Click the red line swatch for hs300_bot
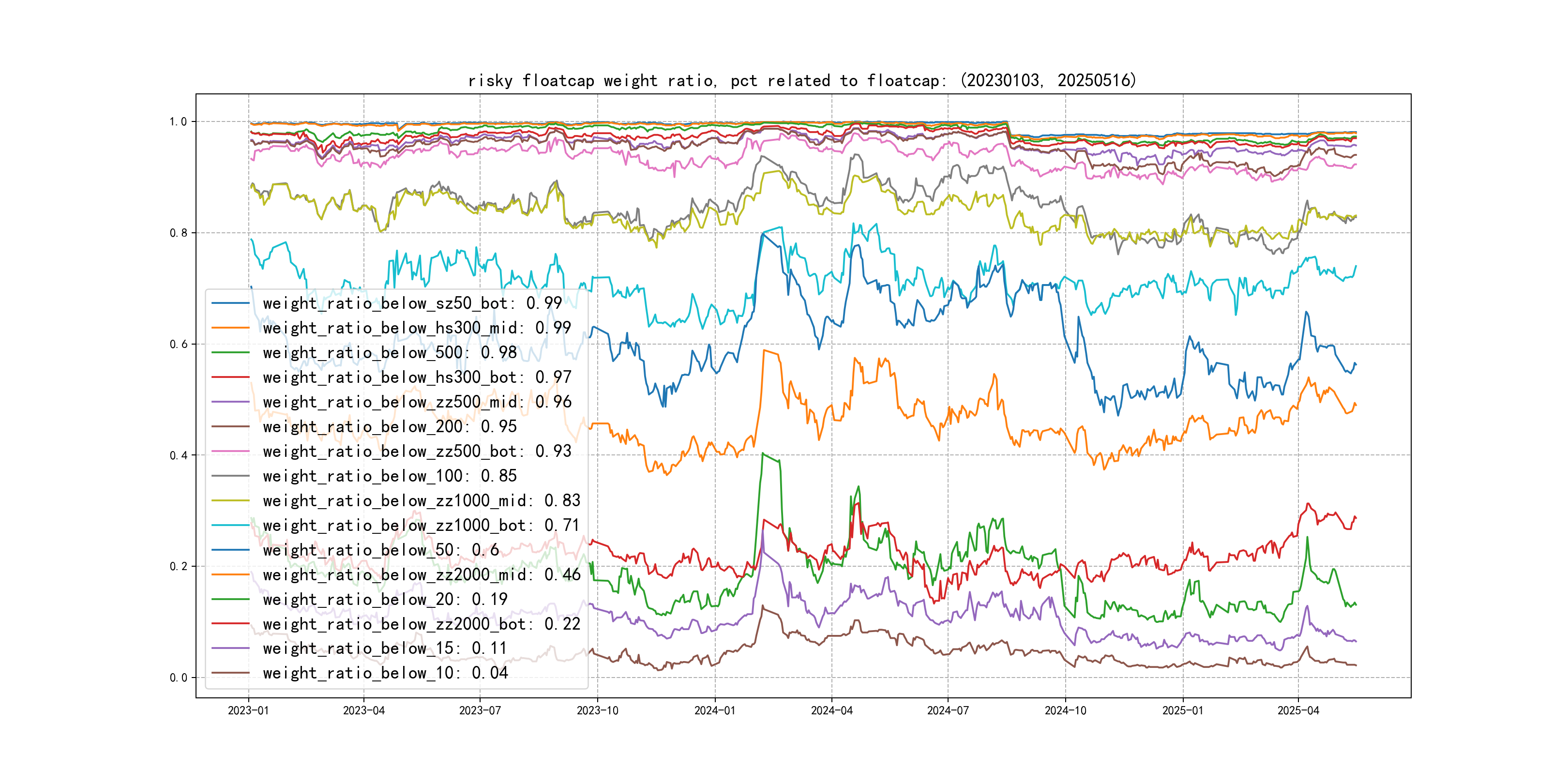 click(230, 377)
